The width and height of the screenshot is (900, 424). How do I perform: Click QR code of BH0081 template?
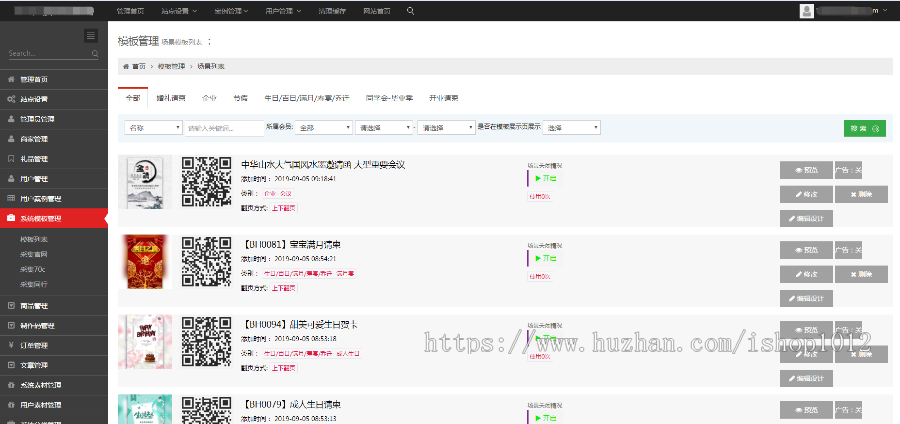click(x=207, y=261)
